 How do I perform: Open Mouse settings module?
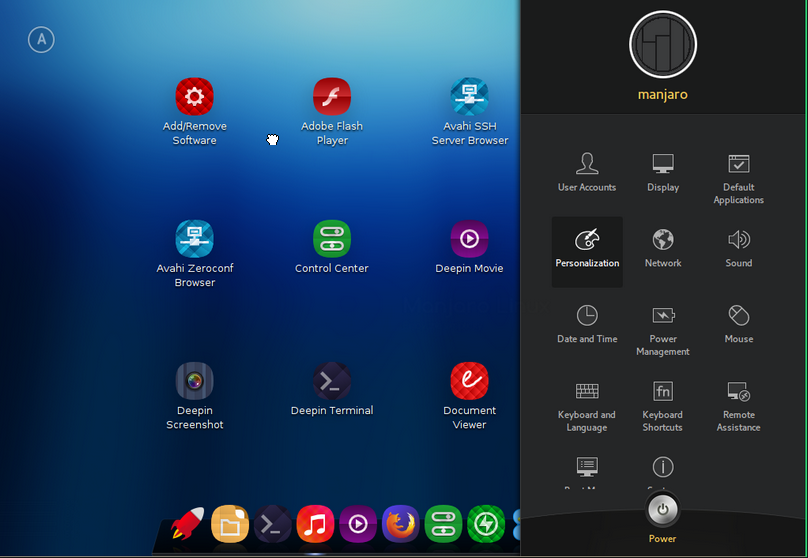point(738,324)
